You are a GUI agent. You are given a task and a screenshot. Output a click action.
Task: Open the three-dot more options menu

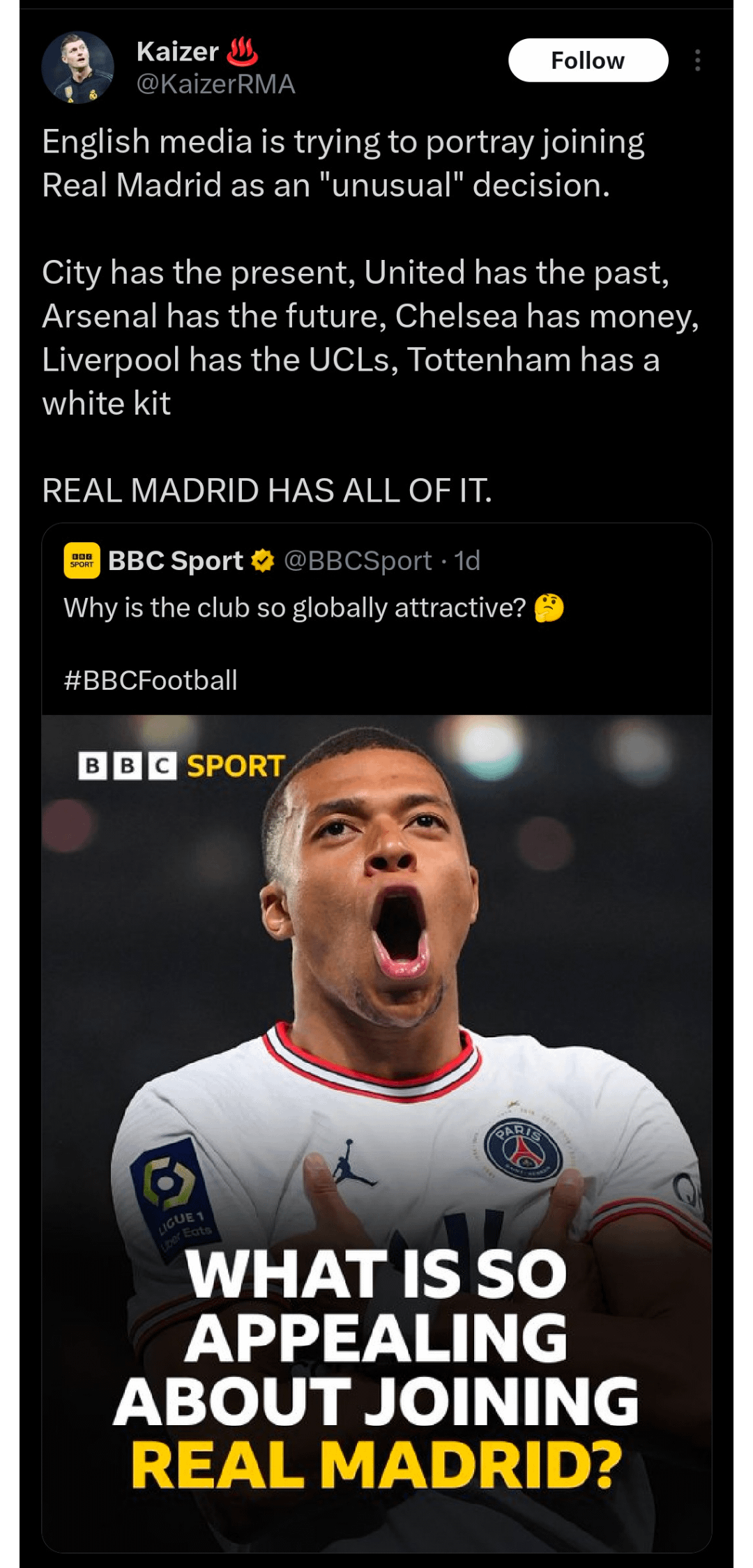pyautogui.click(x=697, y=61)
